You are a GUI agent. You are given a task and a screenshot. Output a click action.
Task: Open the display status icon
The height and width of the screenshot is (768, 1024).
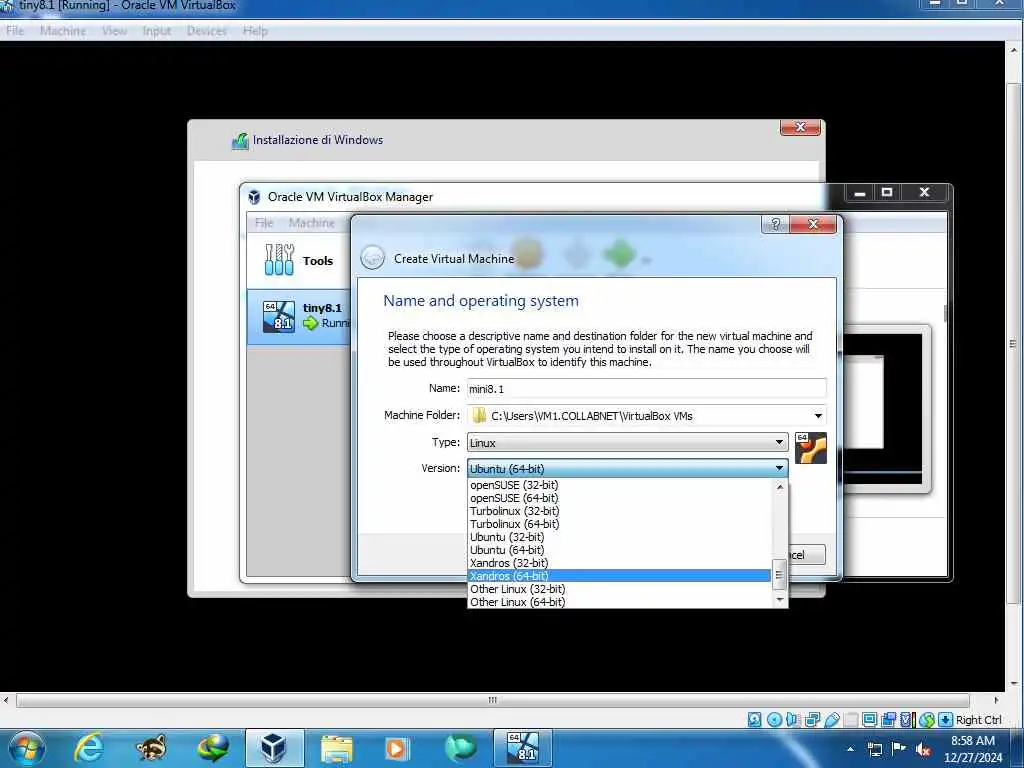pyautogui.click(x=869, y=720)
